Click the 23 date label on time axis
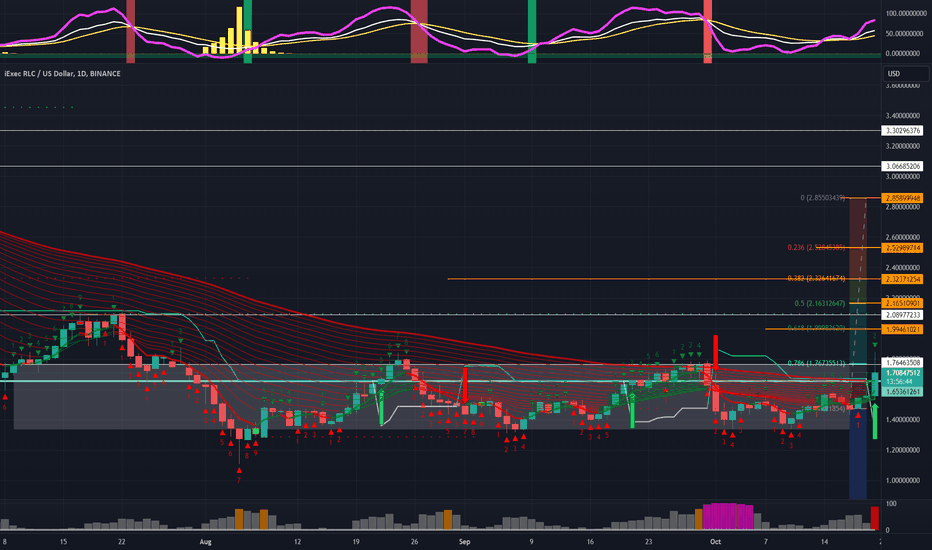 [x=648, y=542]
